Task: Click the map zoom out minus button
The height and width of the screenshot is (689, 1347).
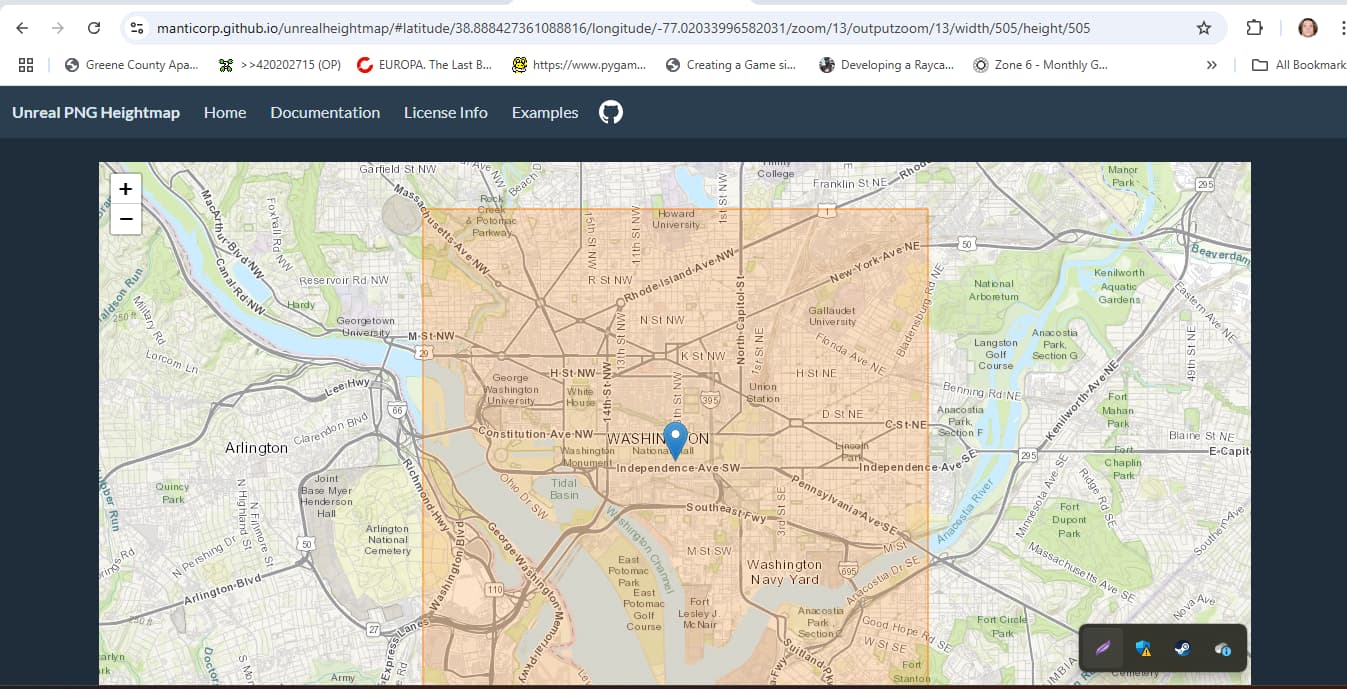Action: [126, 218]
